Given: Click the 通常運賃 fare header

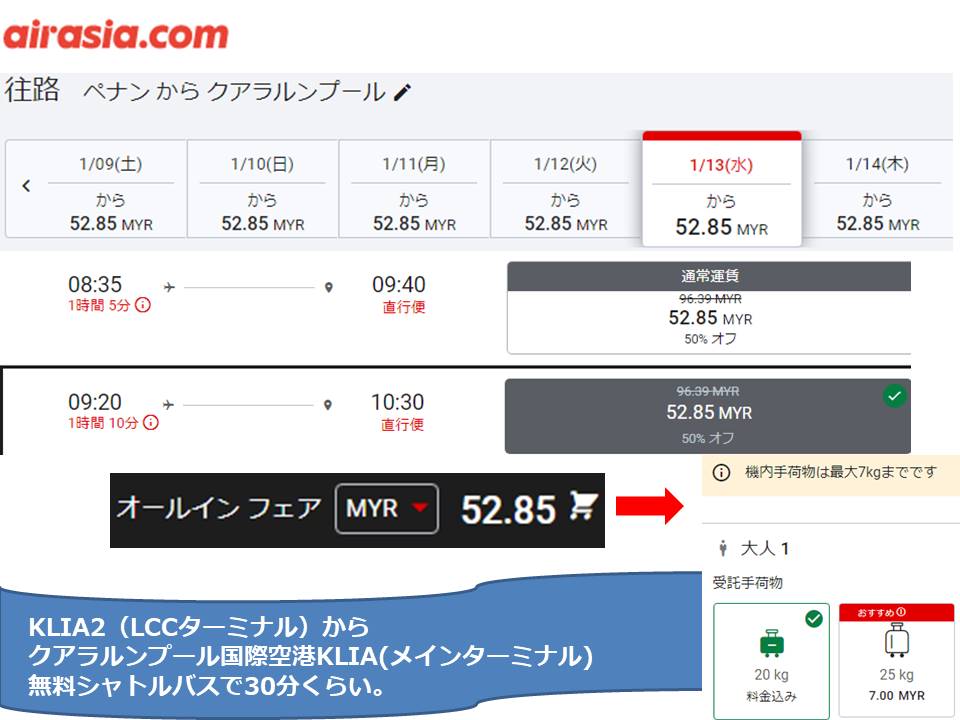Looking at the screenshot, I should point(709,276).
